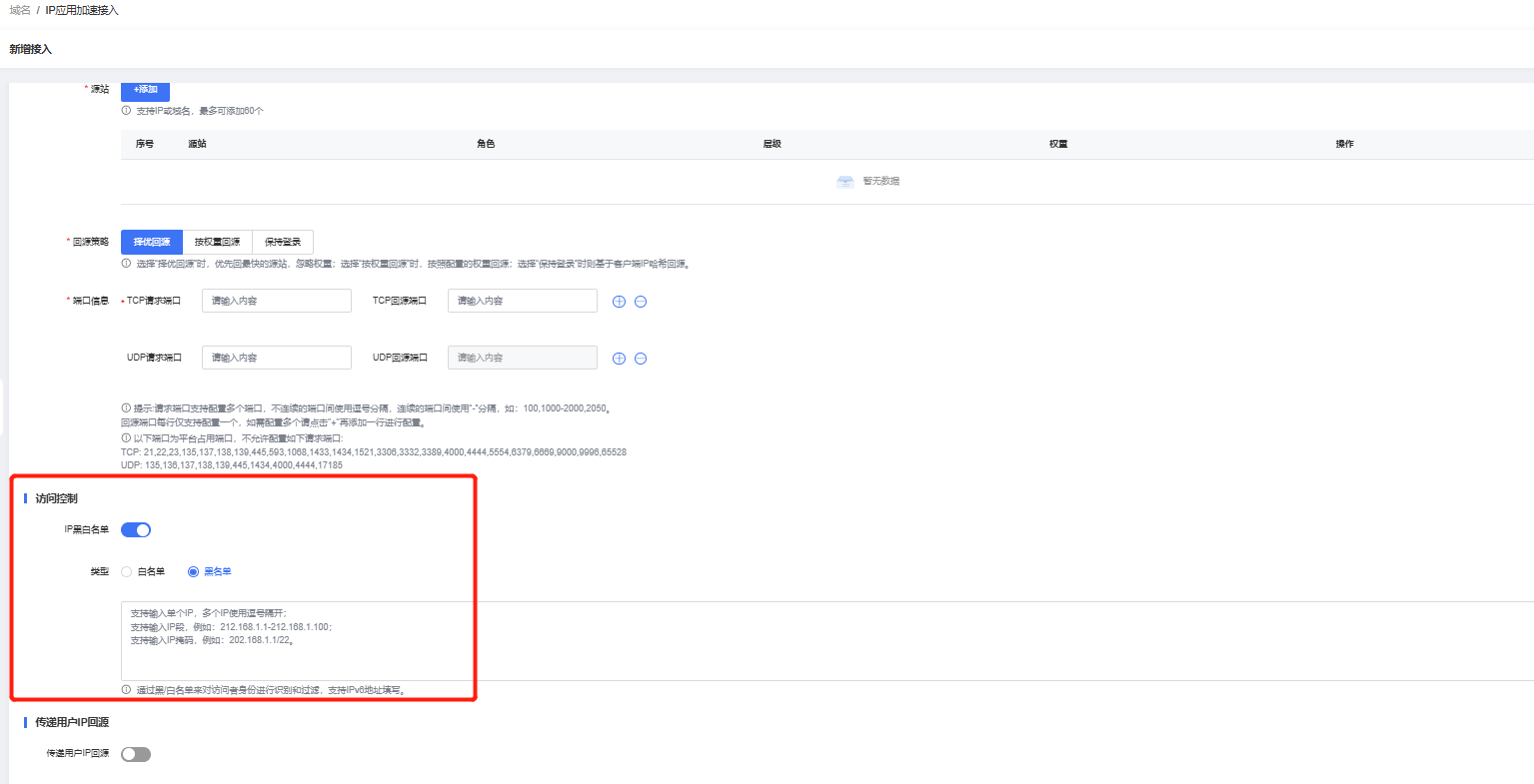This screenshot has width=1534, height=784.
Task: Choose the 择优回源 strategy tab
Action: pyautogui.click(x=152, y=242)
